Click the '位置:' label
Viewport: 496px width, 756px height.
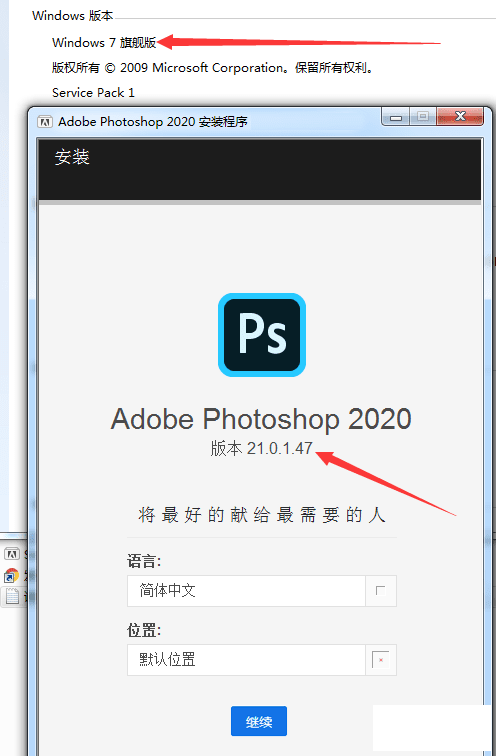[144, 630]
